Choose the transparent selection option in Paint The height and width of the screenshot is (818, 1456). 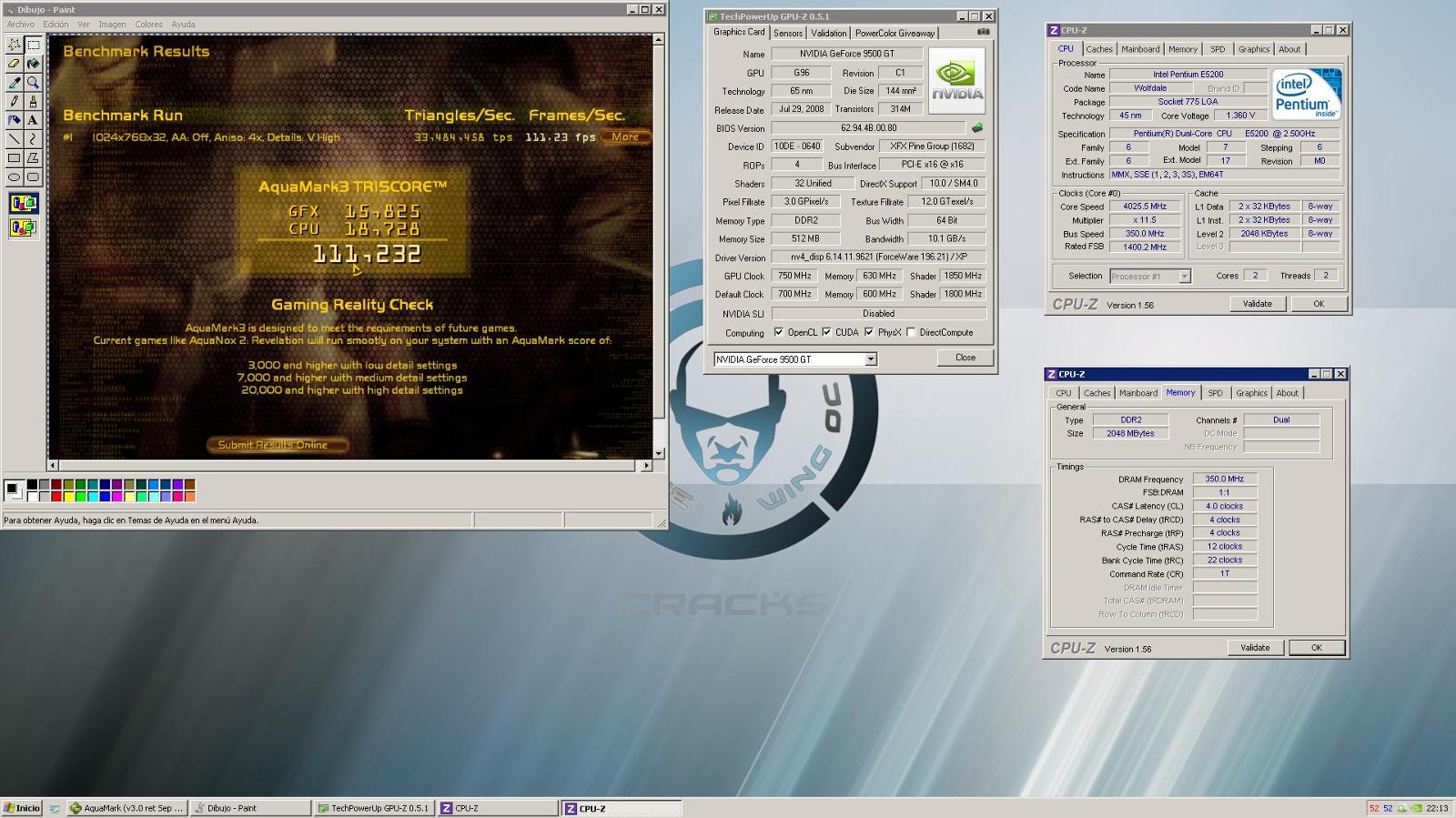pos(24,227)
